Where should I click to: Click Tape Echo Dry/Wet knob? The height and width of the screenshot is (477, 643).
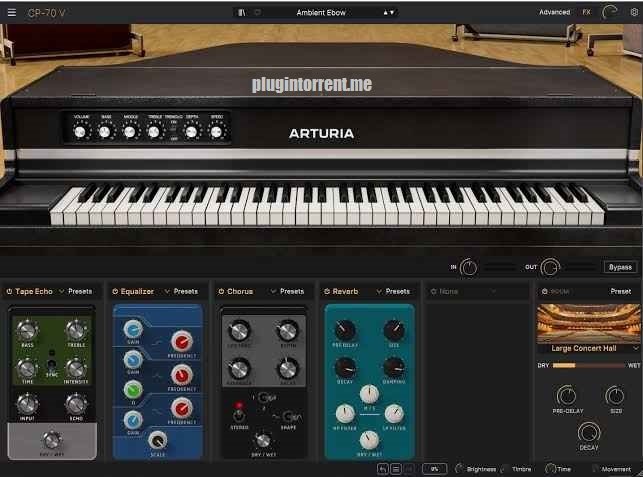click(x=52, y=440)
